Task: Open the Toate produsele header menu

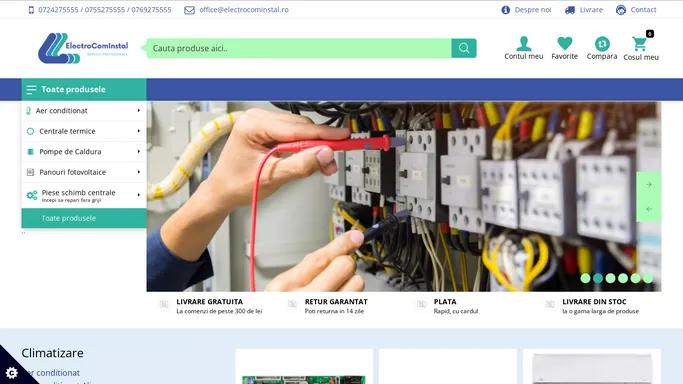Action: pos(84,90)
